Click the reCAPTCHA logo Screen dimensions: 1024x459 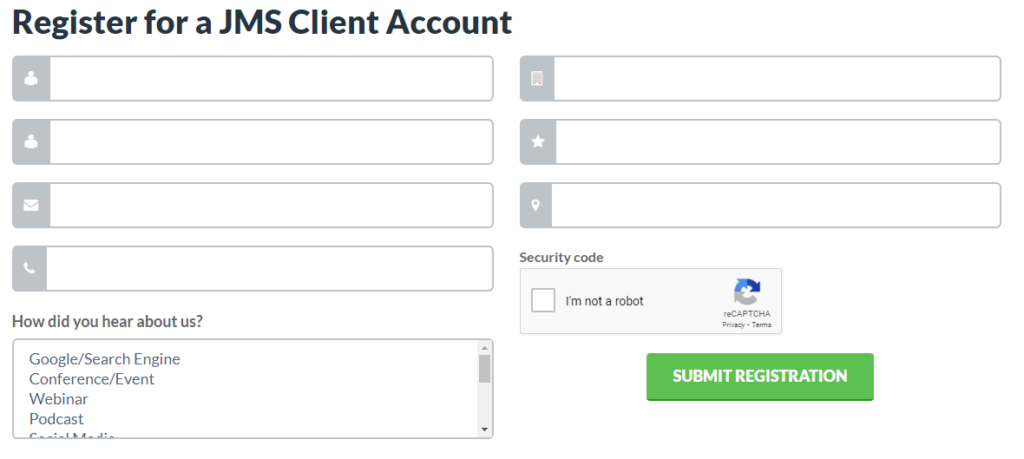tap(746, 292)
